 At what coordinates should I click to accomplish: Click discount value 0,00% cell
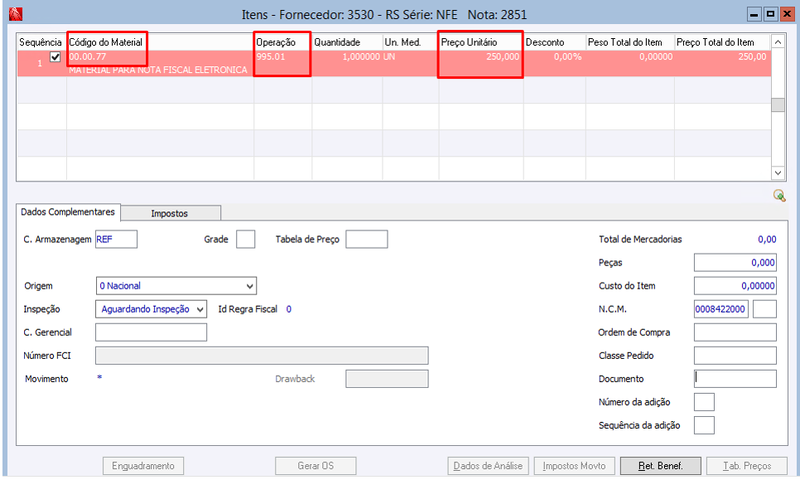pyautogui.click(x=568, y=57)
